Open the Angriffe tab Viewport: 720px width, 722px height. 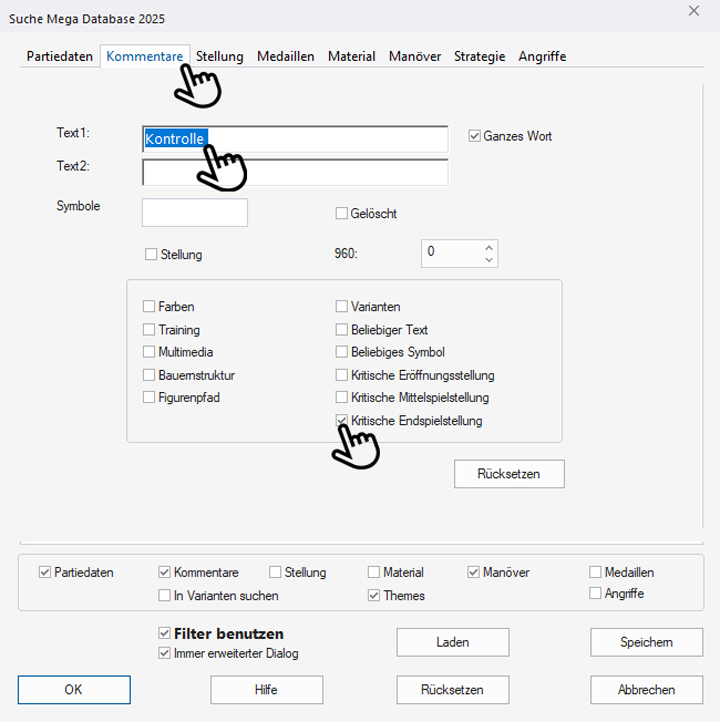pyautogui.click(x=542, y=57)
